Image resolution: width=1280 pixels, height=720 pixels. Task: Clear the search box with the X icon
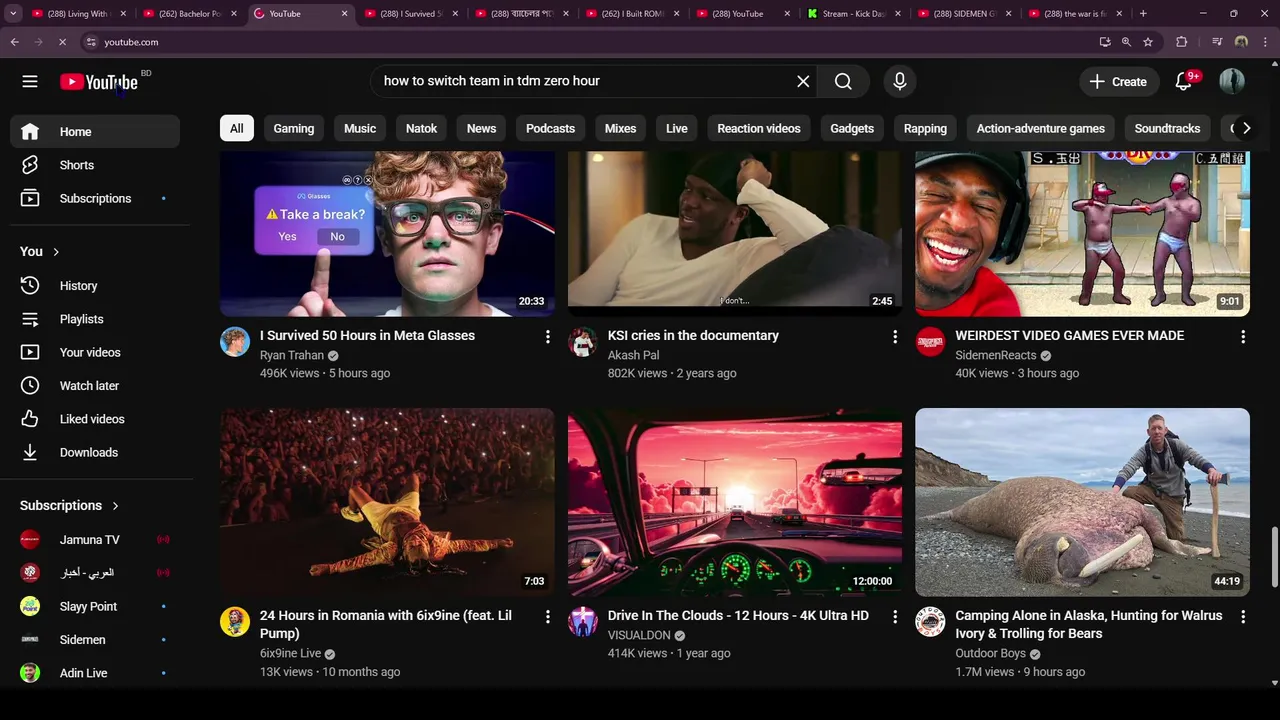803,81
